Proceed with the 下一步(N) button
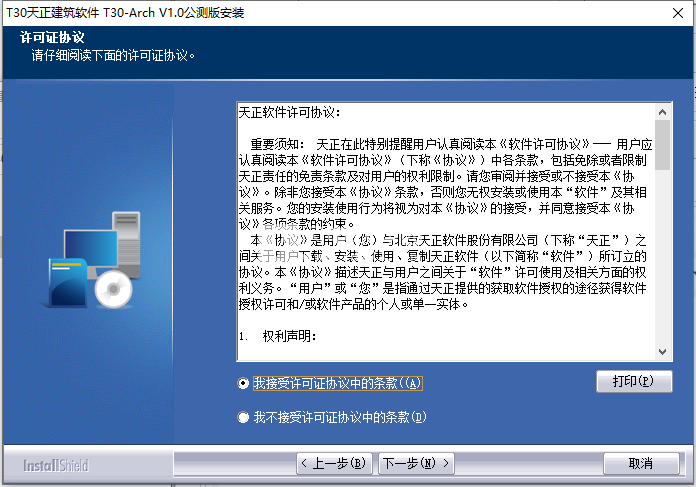The height and width of the screenshot is (487, 696). [415, 464]
